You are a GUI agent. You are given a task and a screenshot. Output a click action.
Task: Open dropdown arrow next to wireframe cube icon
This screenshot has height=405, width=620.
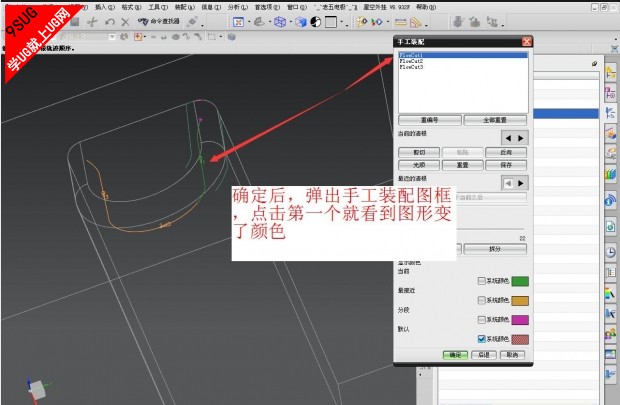click(x=291, y=23)
